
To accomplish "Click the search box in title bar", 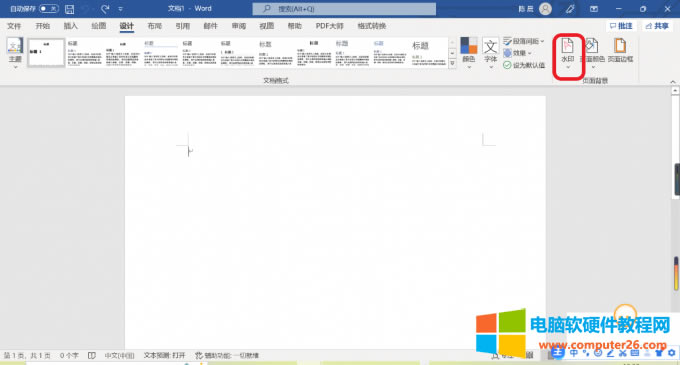I will coord(344,9).
